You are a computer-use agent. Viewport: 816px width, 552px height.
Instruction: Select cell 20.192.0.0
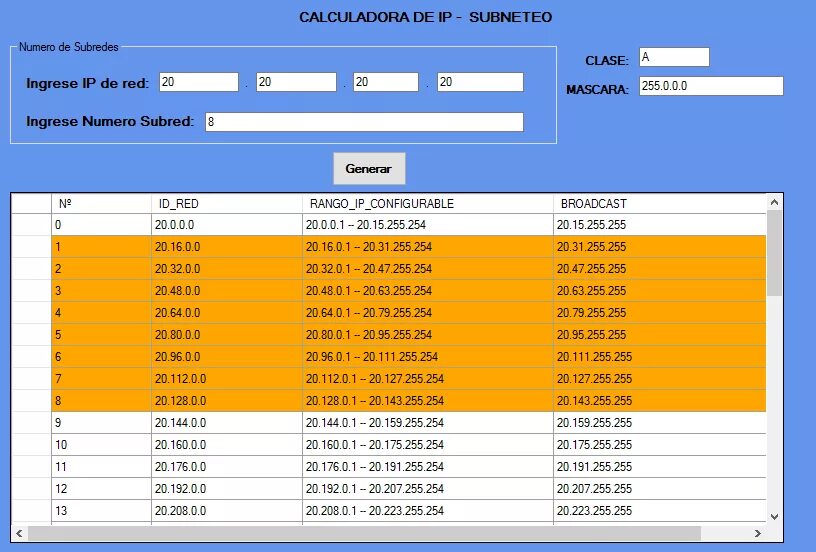pos(227,489)
